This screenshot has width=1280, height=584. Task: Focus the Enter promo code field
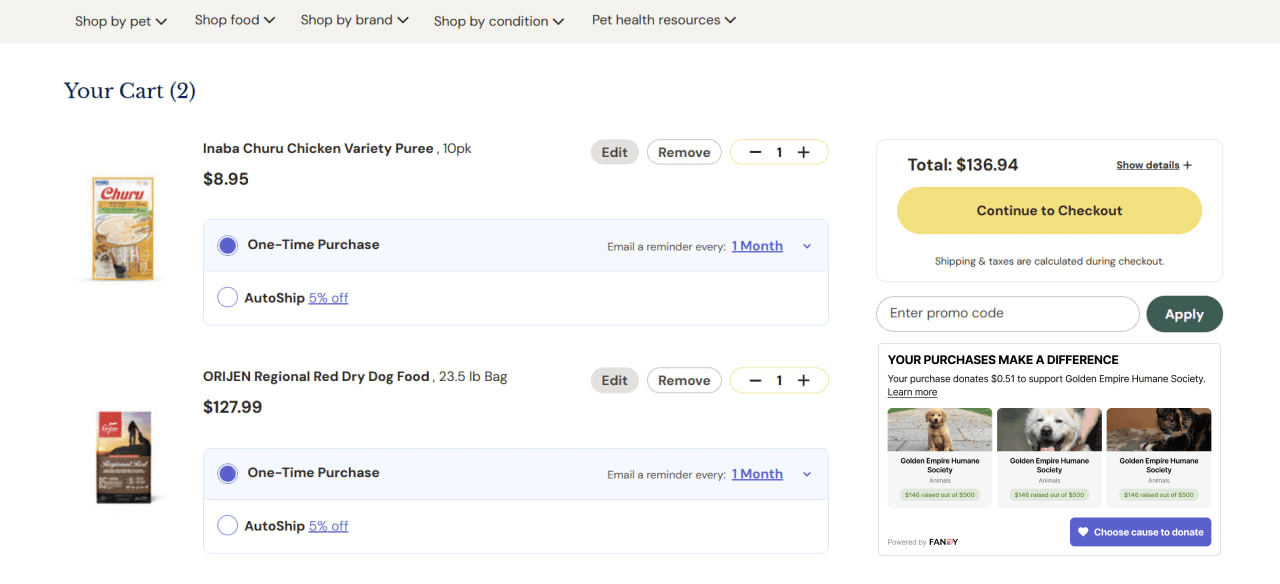tap(1008, 314)
